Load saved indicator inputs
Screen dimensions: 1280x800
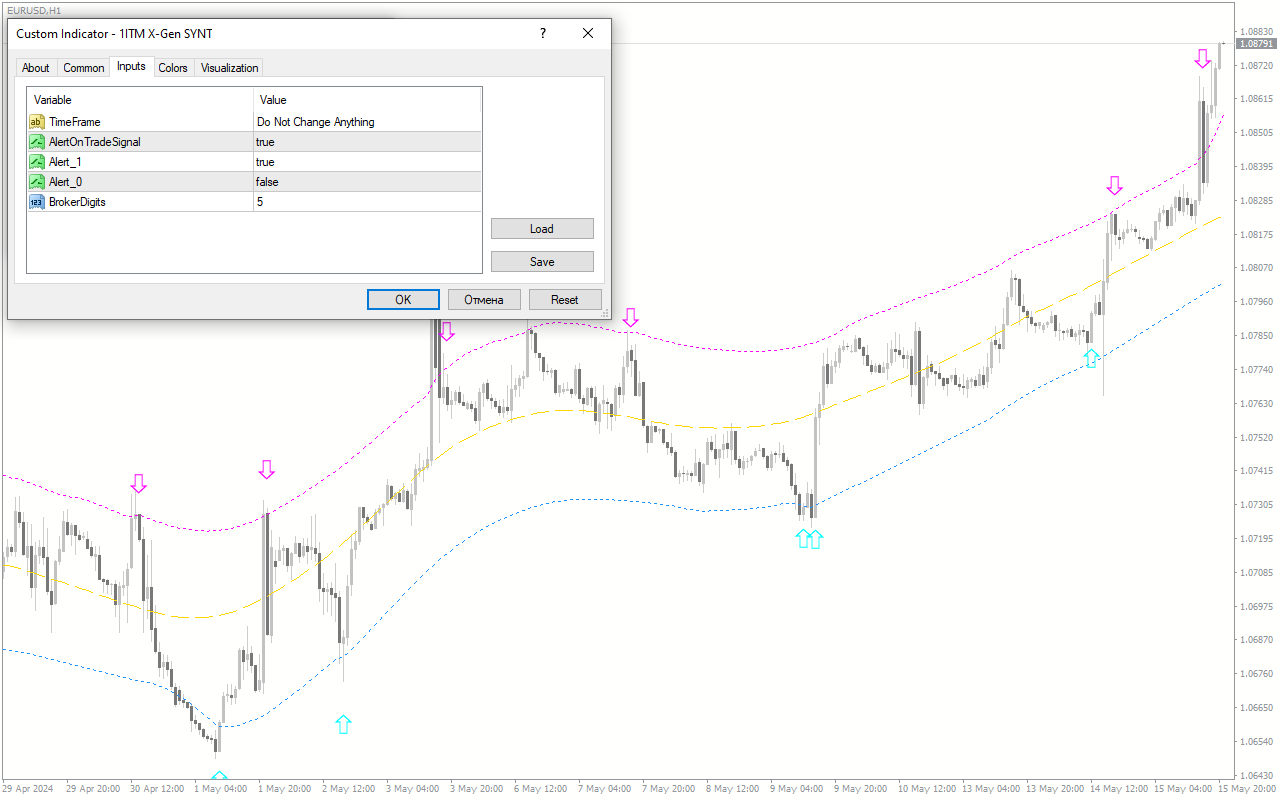click(542, 229)
